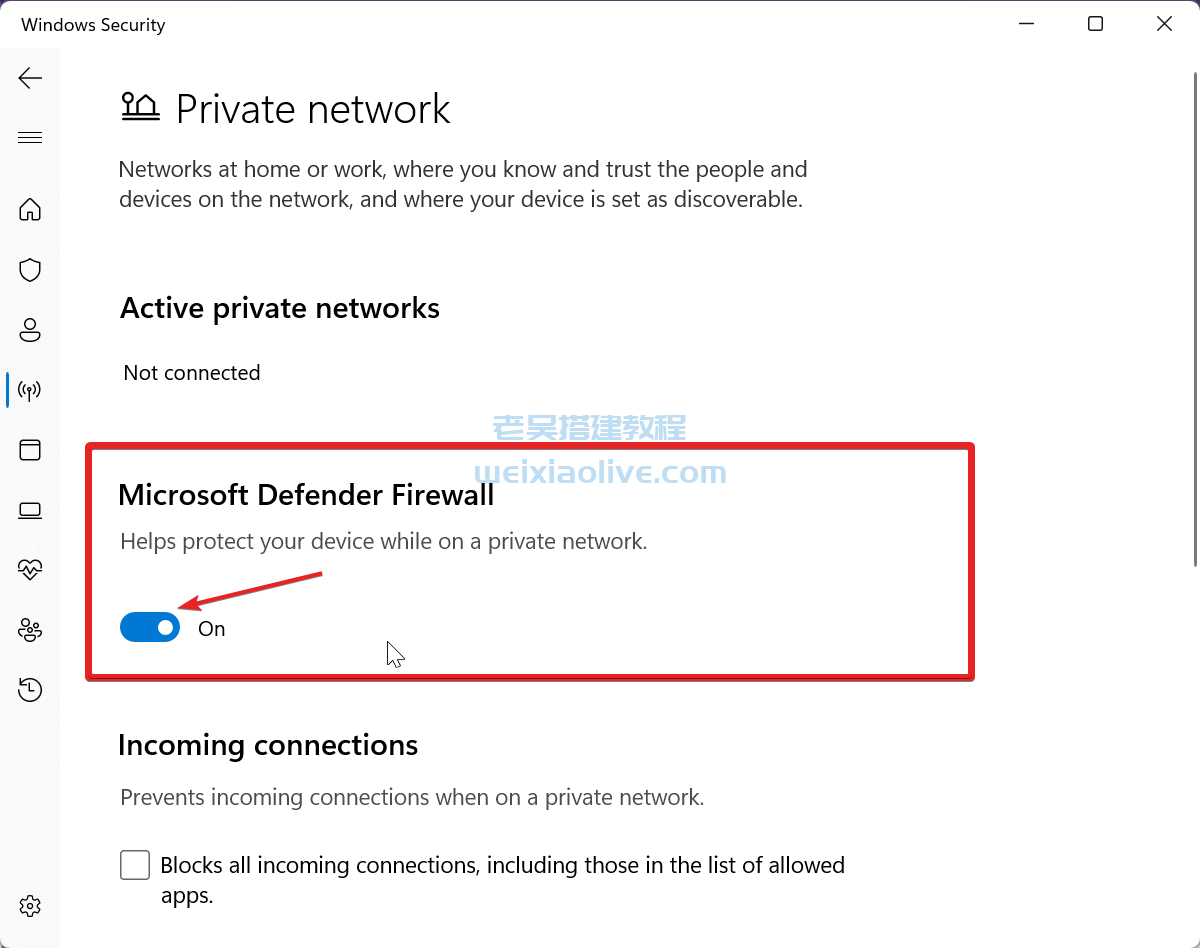
Task: Maximize the Windows Security window
Action: (x=1095, y=23)
